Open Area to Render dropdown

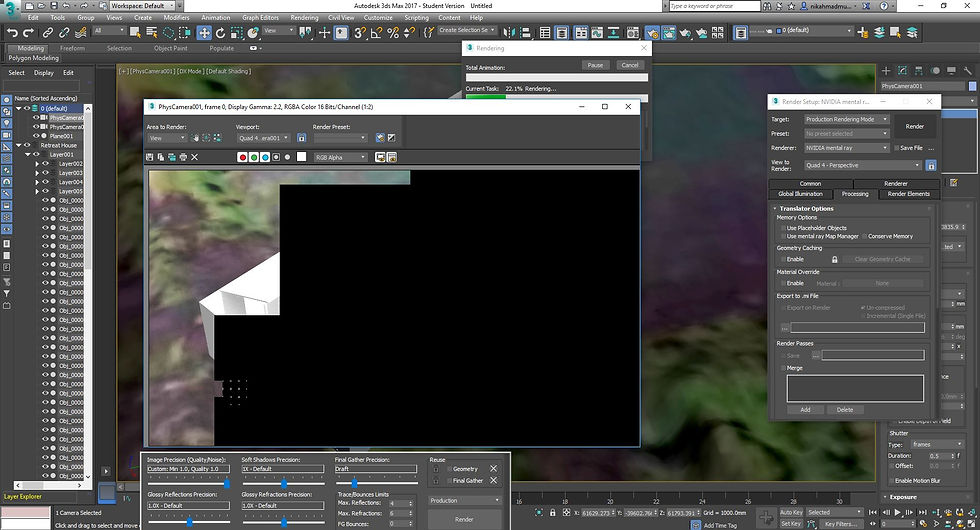coord(167,138)
